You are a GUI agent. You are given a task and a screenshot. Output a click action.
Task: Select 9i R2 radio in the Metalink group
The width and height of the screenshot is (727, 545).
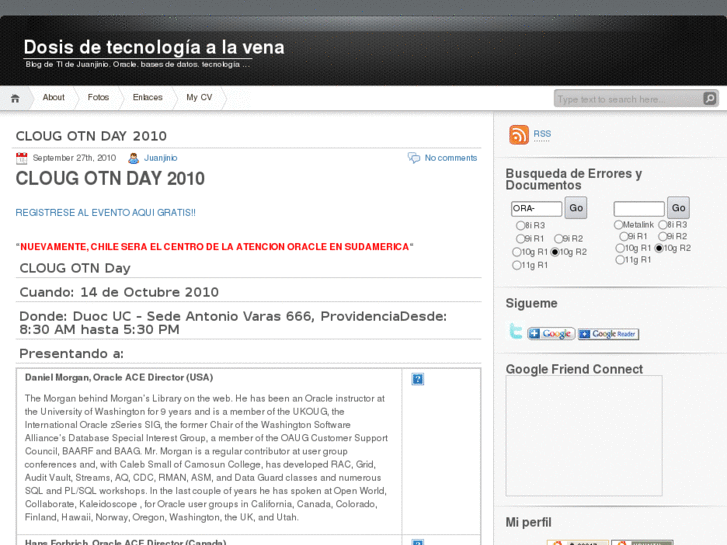pos(663,236)
